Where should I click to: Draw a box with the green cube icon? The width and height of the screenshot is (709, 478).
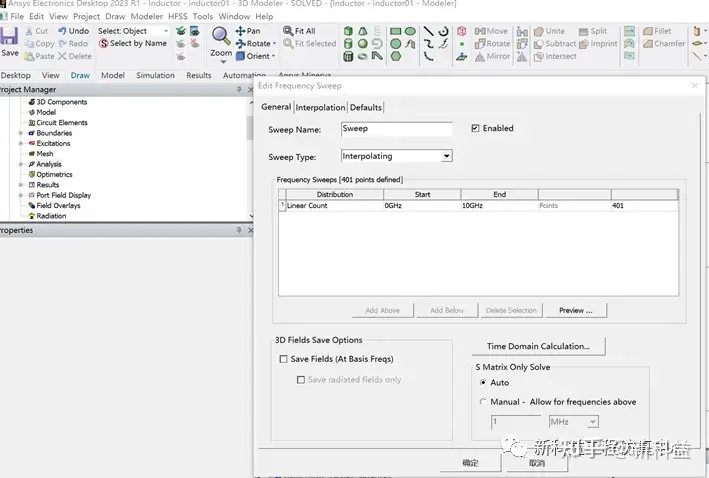[348, 31]
